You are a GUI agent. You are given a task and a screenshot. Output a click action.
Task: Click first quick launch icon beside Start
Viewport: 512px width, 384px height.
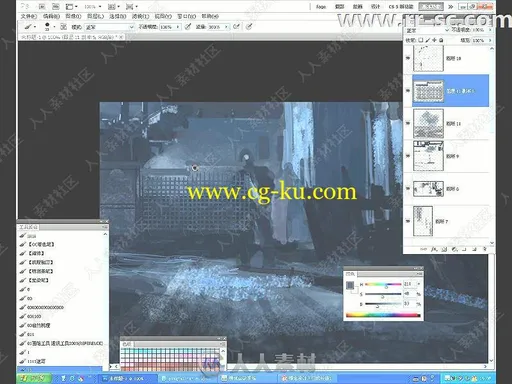point(63,379)
